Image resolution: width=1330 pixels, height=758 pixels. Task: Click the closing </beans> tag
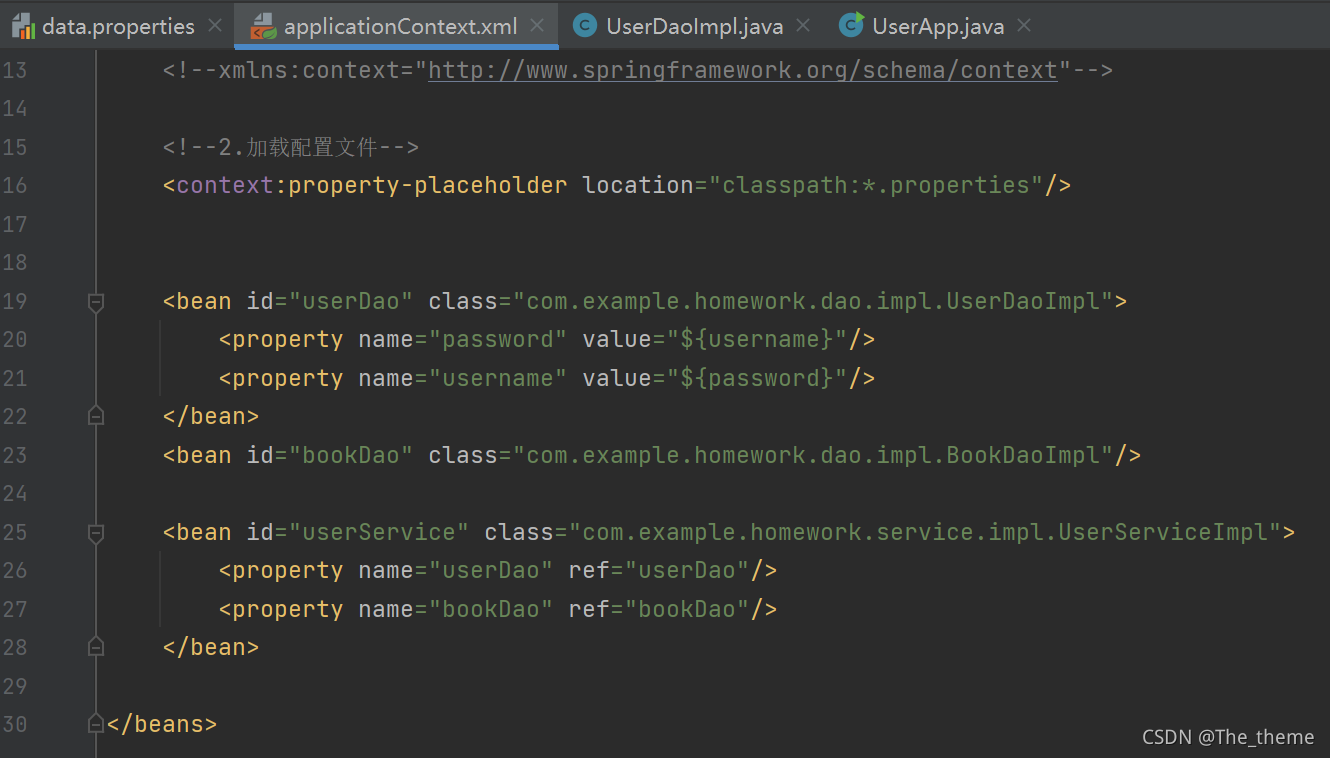click(161, 723)
